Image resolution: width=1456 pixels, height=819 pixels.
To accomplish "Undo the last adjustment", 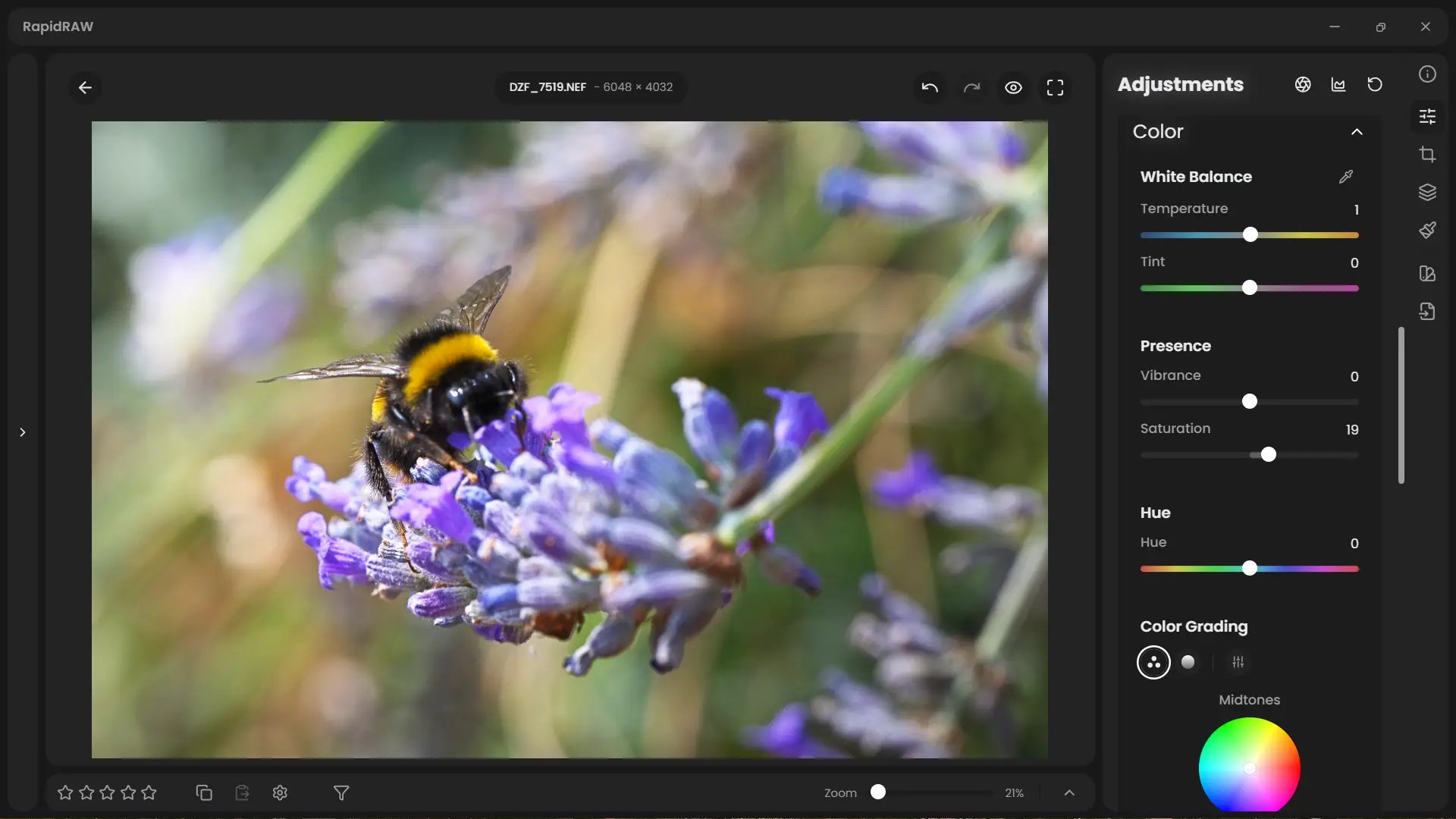I will tap(930, 87).
